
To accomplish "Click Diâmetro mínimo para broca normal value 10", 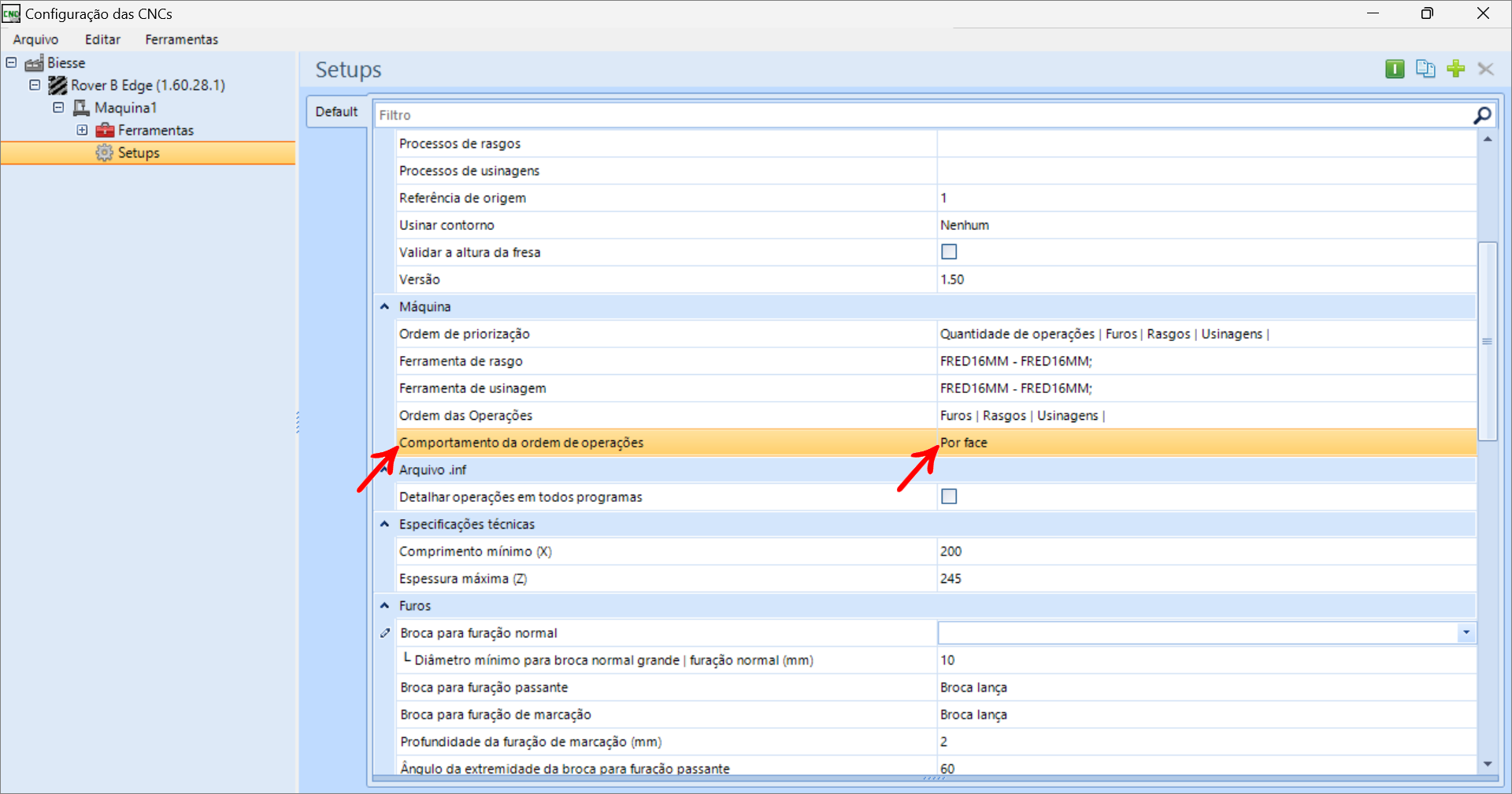I will pyautogui.click(x=947, y=660).
